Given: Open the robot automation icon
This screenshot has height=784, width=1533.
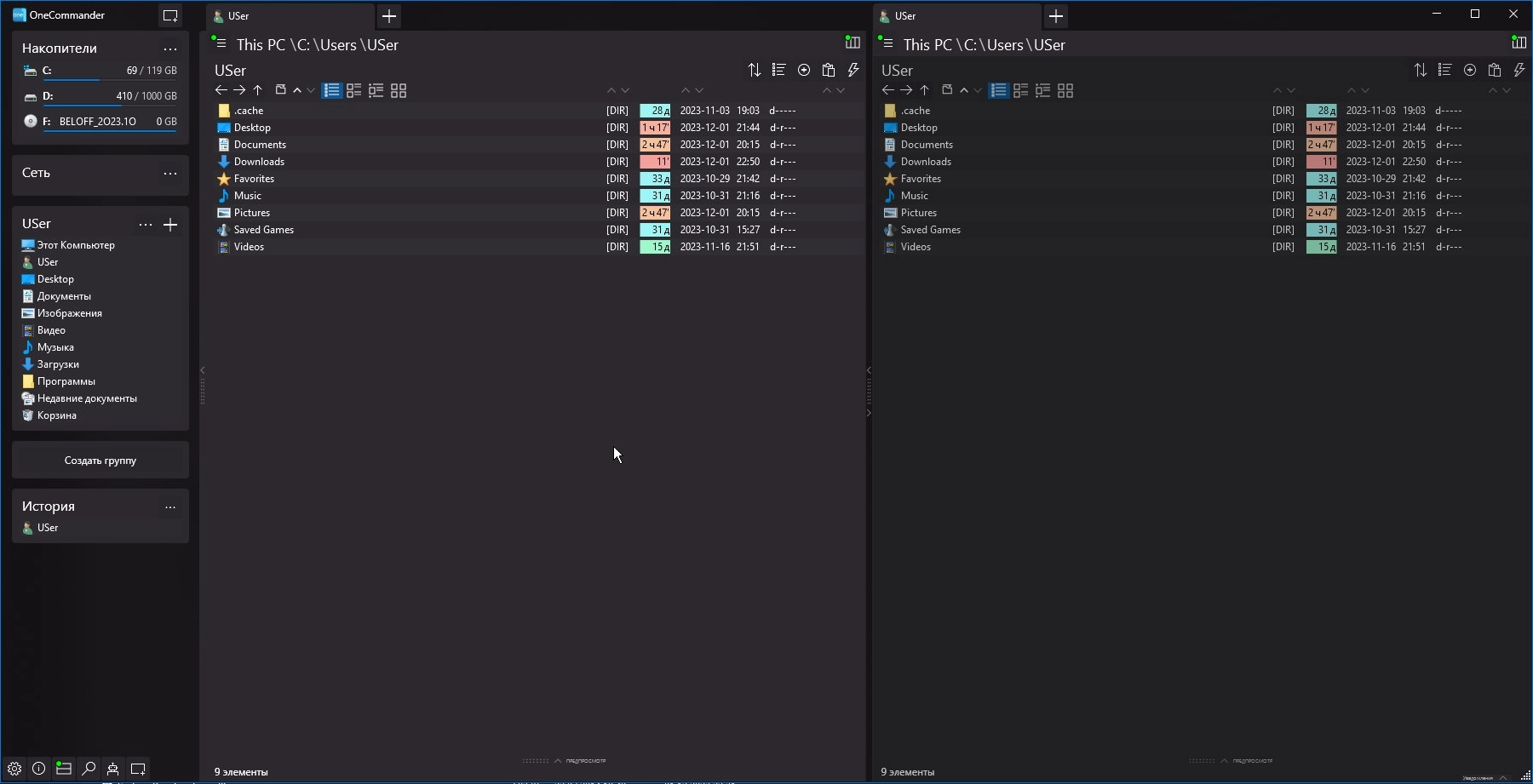Looking at the screenshot, I should [x=112, y=768].
